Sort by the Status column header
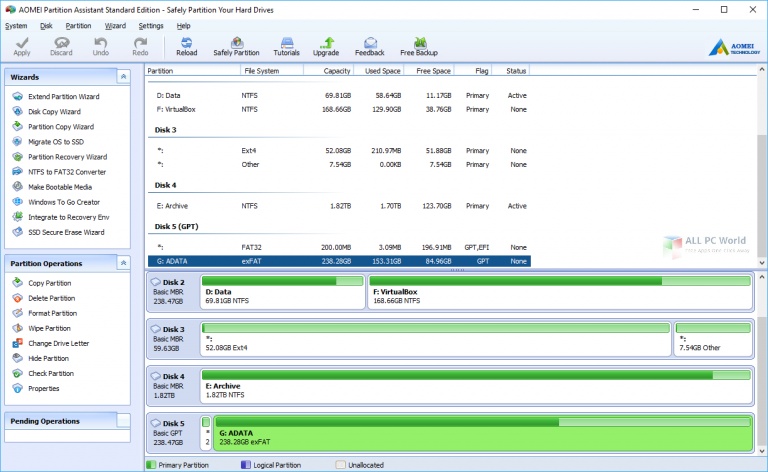This screenshot has width=768, height=472. pos(510,71)
